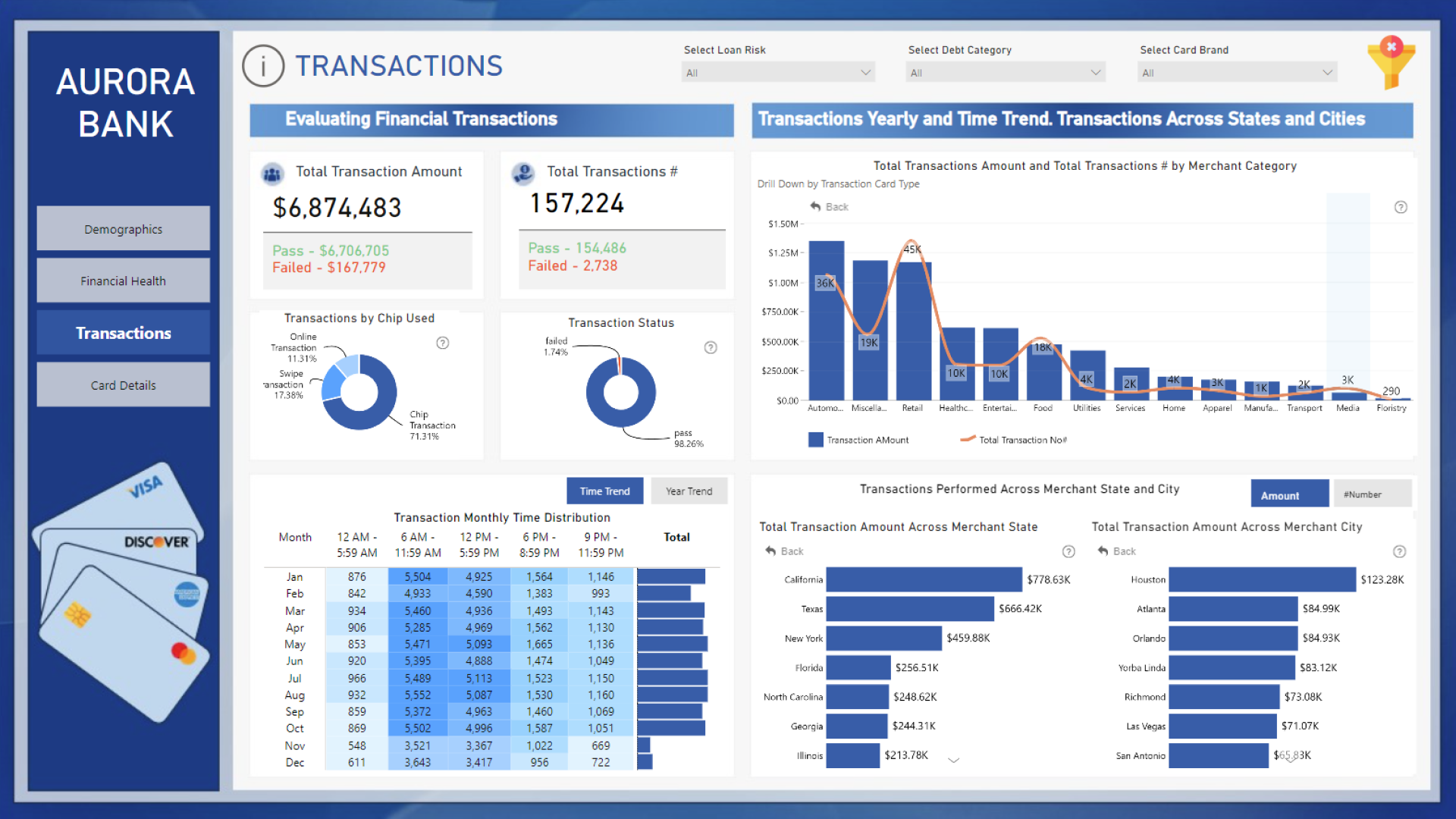Click Total Transaction No# legend line
The height and width of the screenshot is (819, 1456).
(968, 439)
